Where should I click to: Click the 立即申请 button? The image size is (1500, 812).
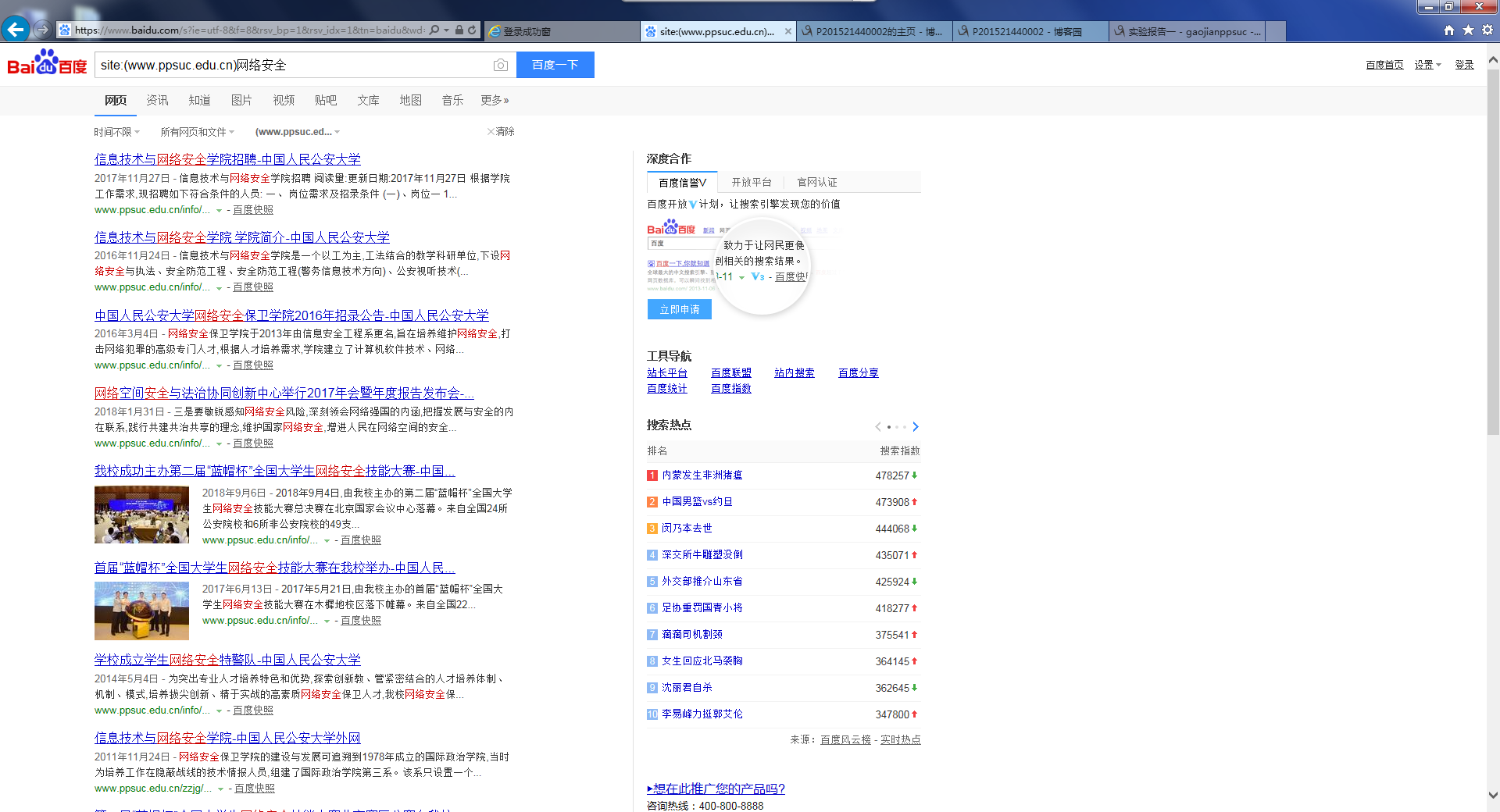coord(680,309)
